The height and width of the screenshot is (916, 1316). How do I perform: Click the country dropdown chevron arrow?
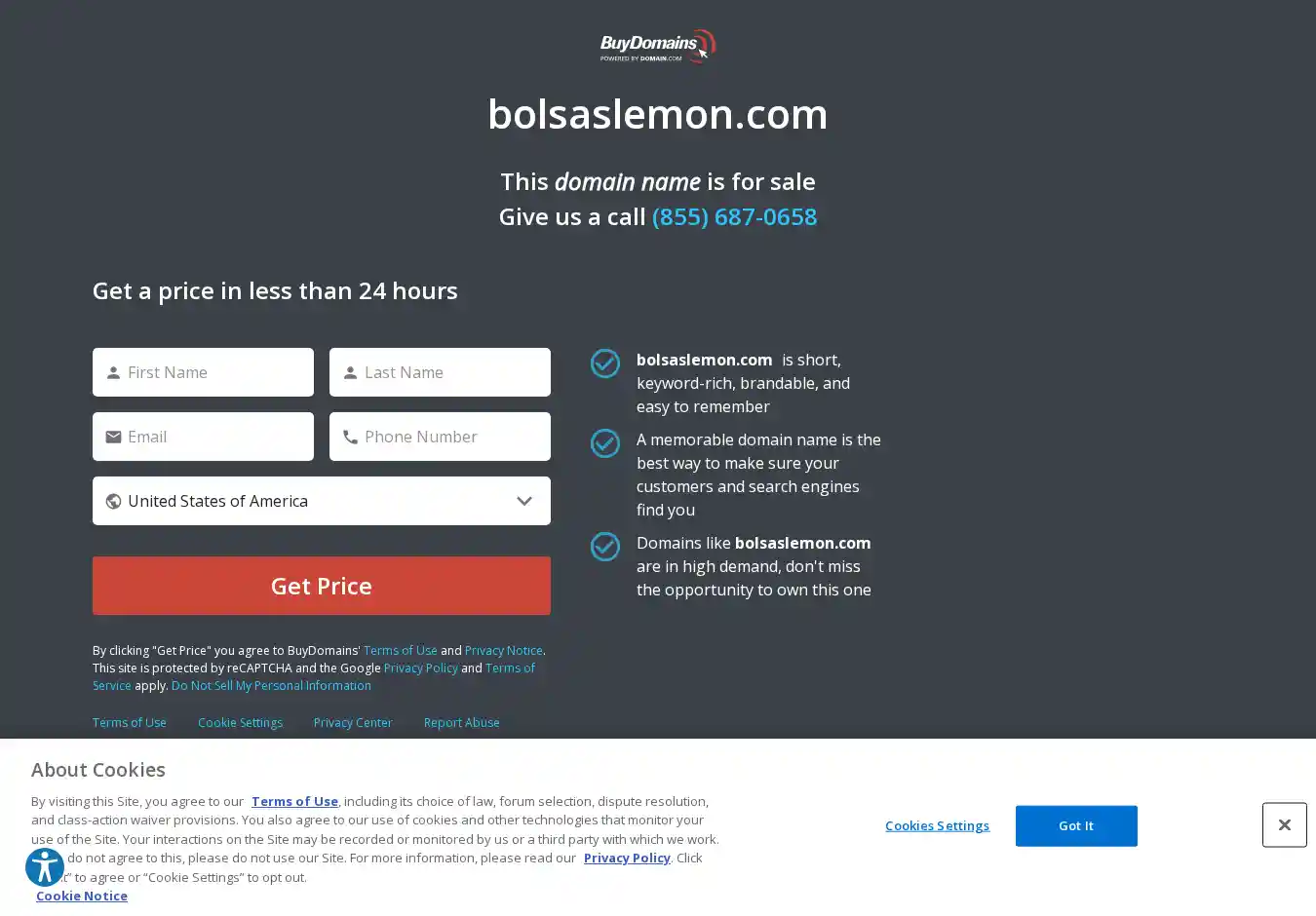pyautogui.click(x=524, y=501)
